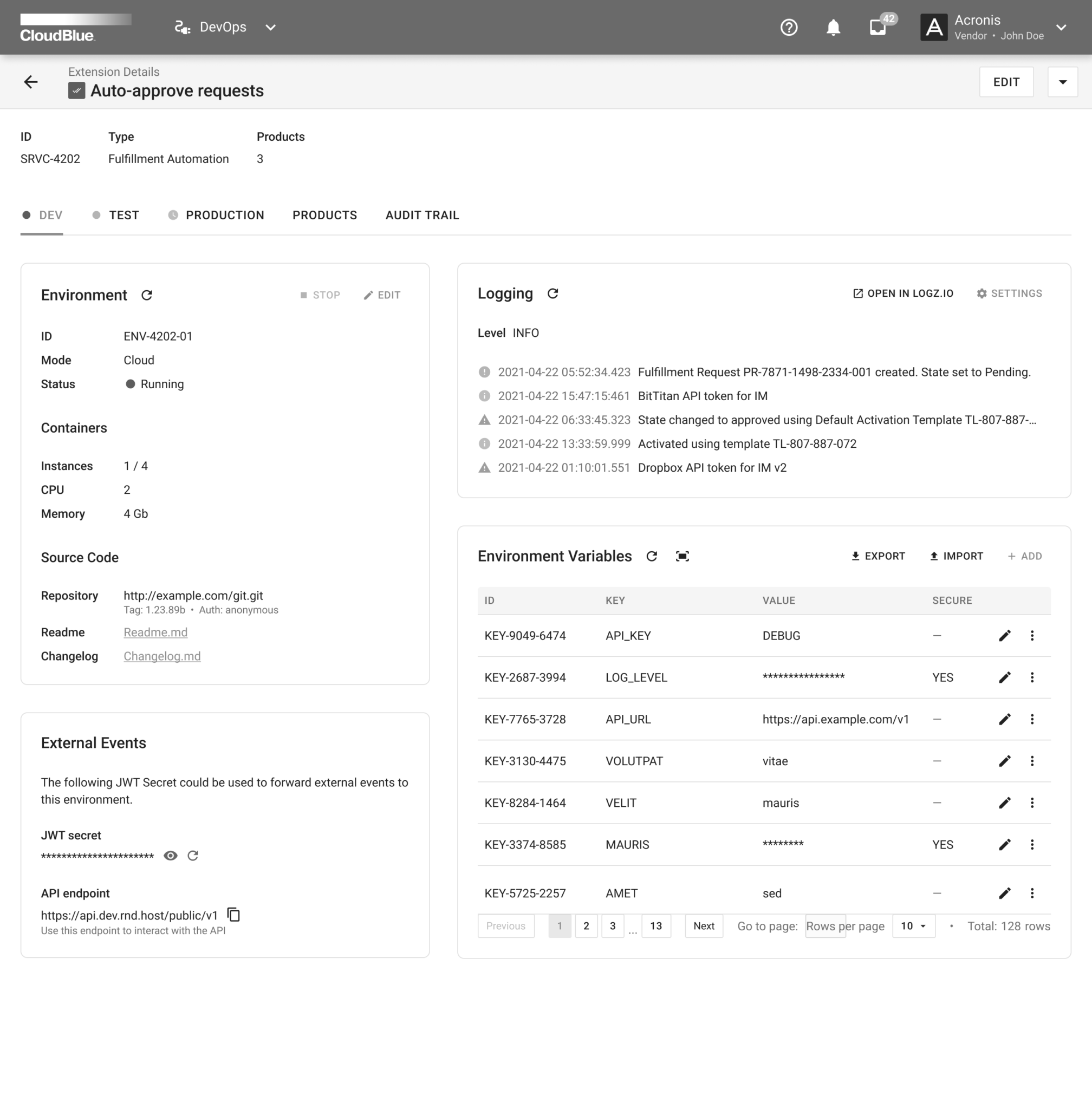Open the Changelog.md file

tap(162, 656)
